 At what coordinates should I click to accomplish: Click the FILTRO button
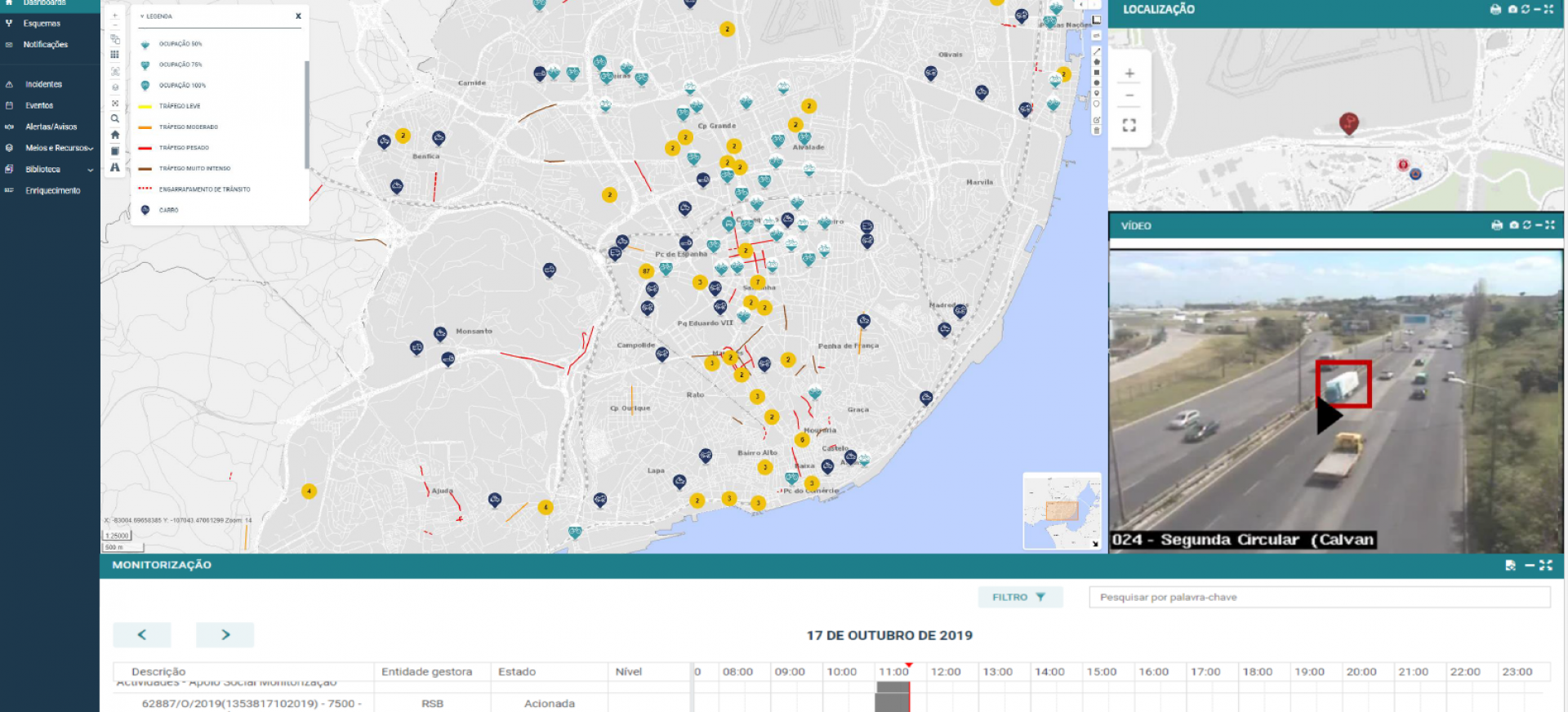1019,597
